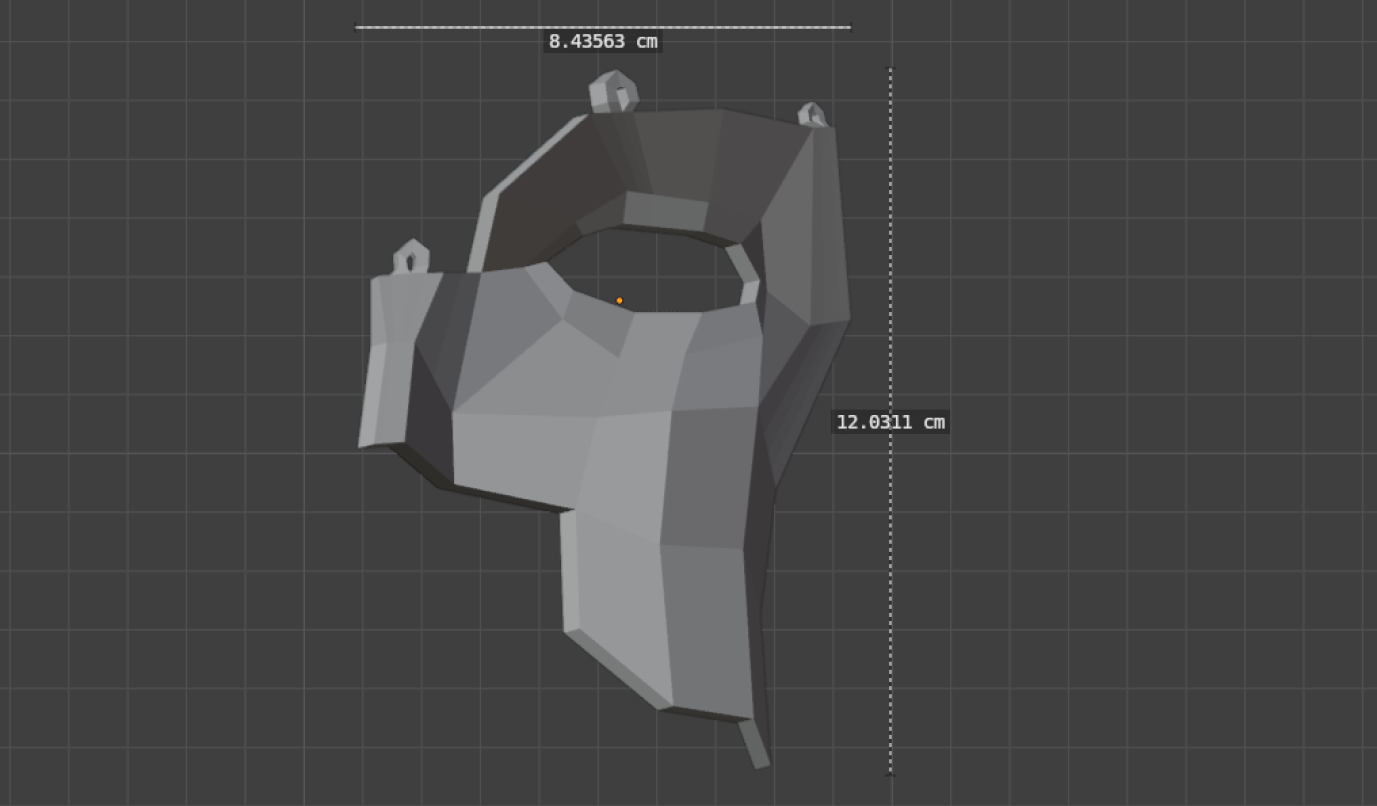
Task: Click left endpoint of horizontal ruler line
Action: (357, 27)
